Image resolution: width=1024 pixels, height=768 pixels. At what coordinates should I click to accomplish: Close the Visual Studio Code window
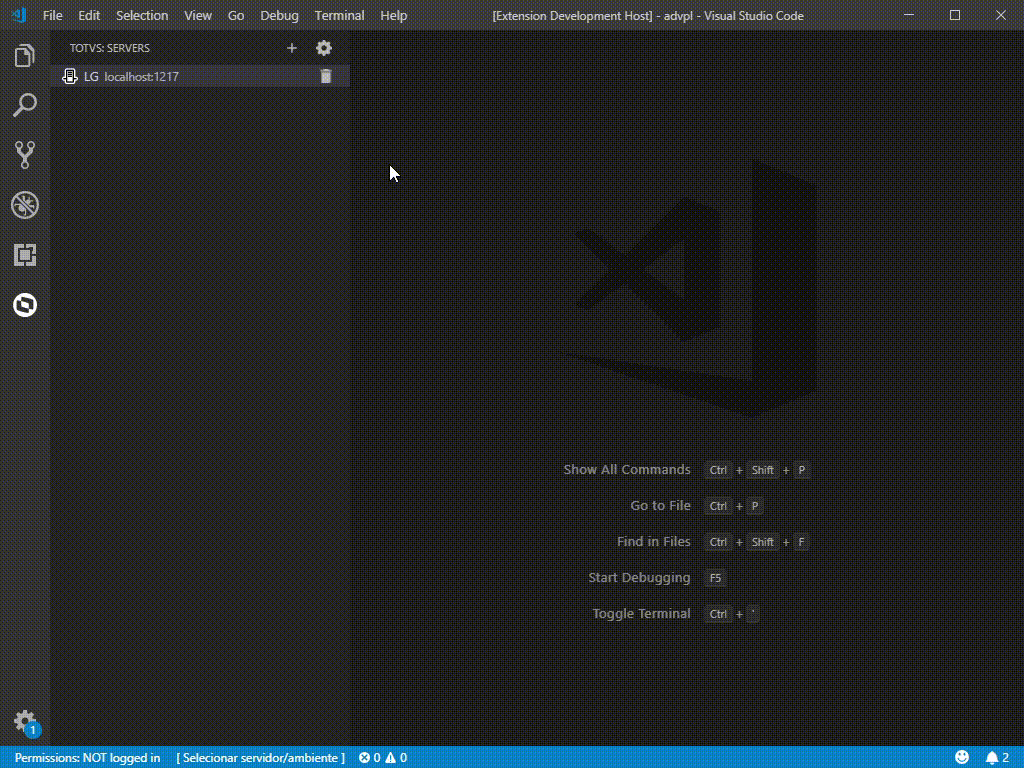(x=1000, y=15)
